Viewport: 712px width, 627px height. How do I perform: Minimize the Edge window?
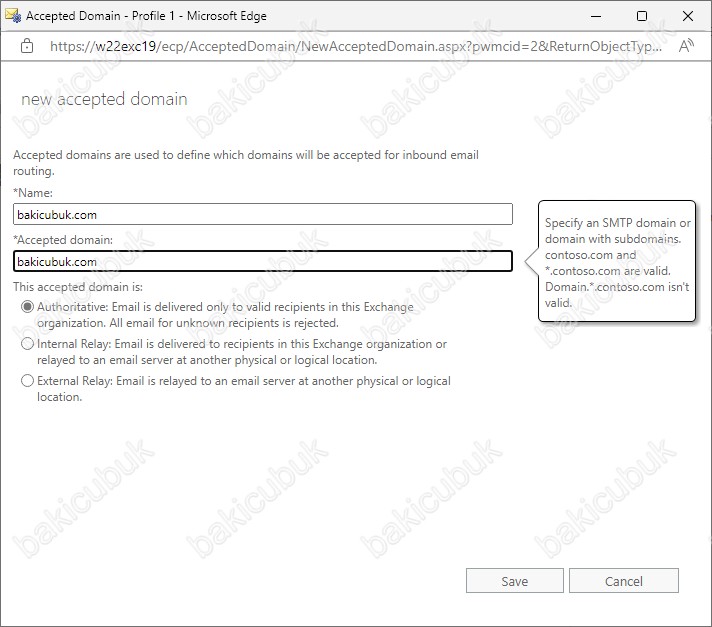(x=596, y=16)
